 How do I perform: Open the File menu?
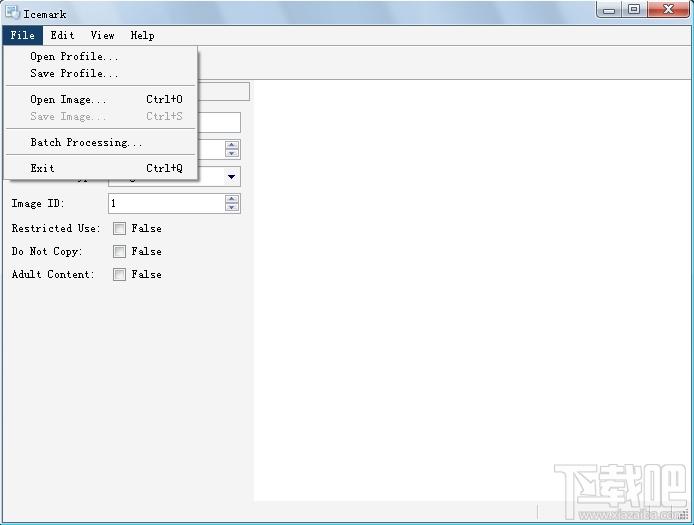23,35
